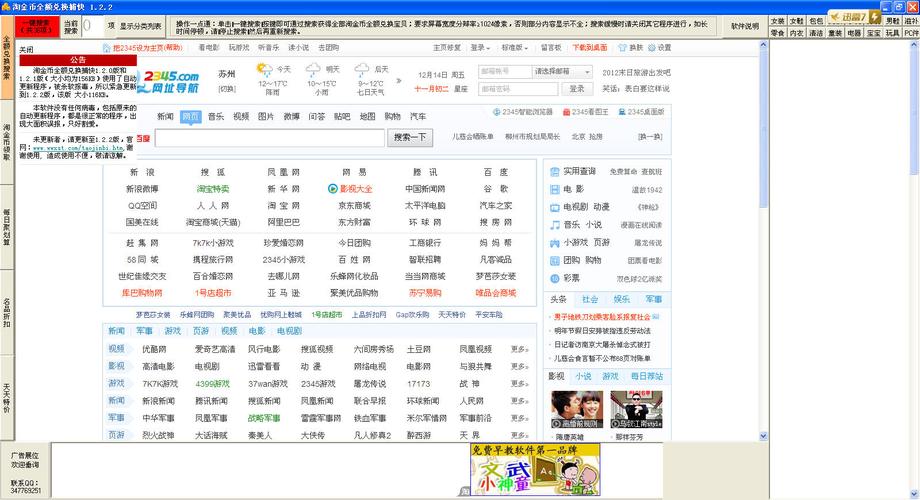Click the play icon beside 影视大全
The image size is (920, 500).
click(x=333, y=189)
